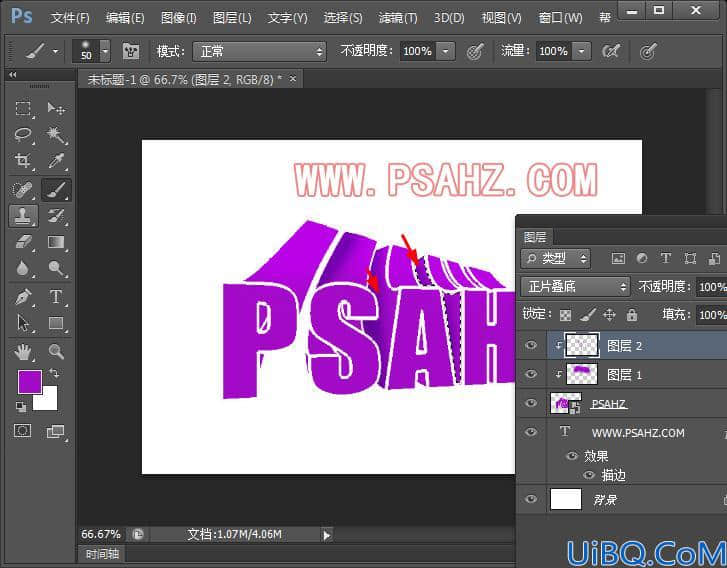The height and width of the screenshot is (568, 727).
Task: Enable airbrush build-up effects
Action: click(x=611, y=51)
